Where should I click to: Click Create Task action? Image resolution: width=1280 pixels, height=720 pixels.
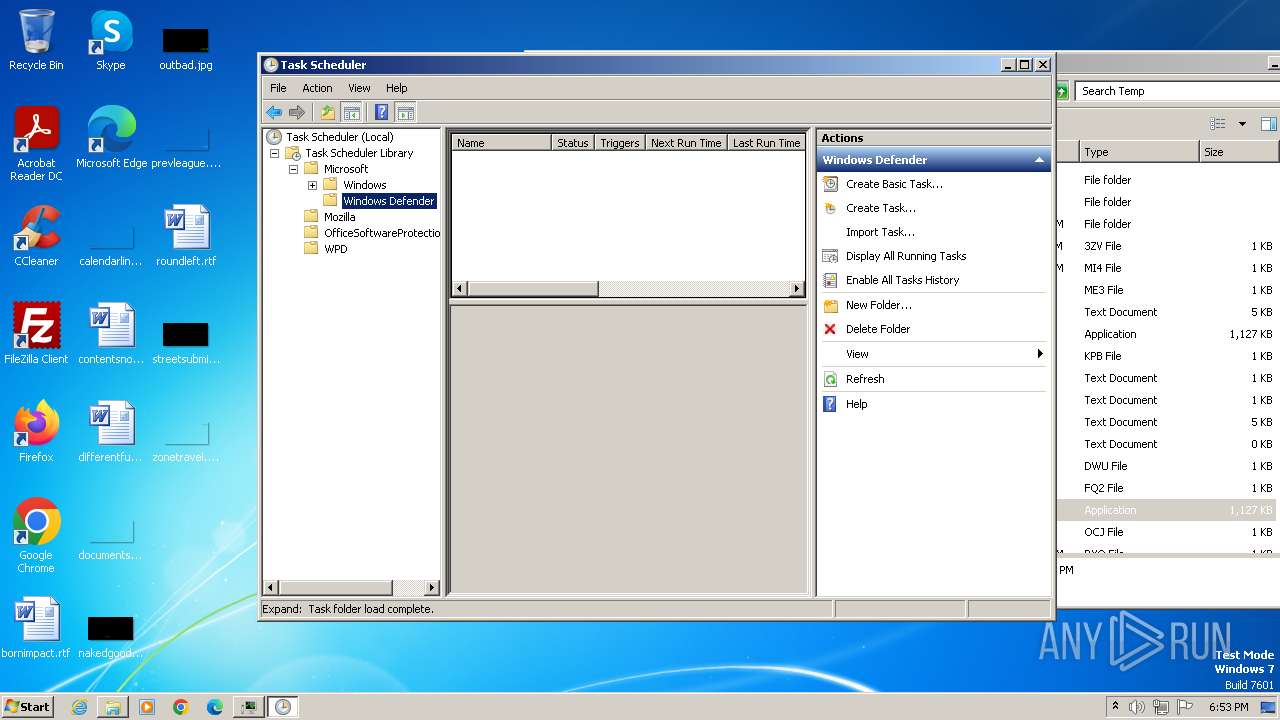(880, 208)
